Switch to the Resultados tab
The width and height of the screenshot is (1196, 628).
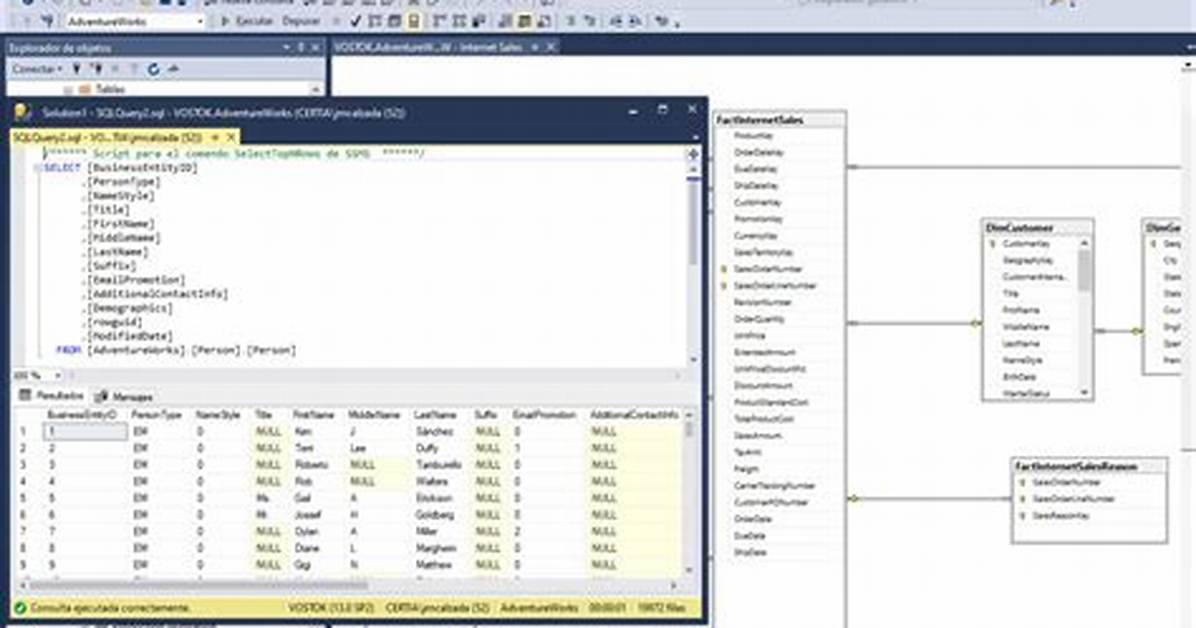click(x=51, y=395)
